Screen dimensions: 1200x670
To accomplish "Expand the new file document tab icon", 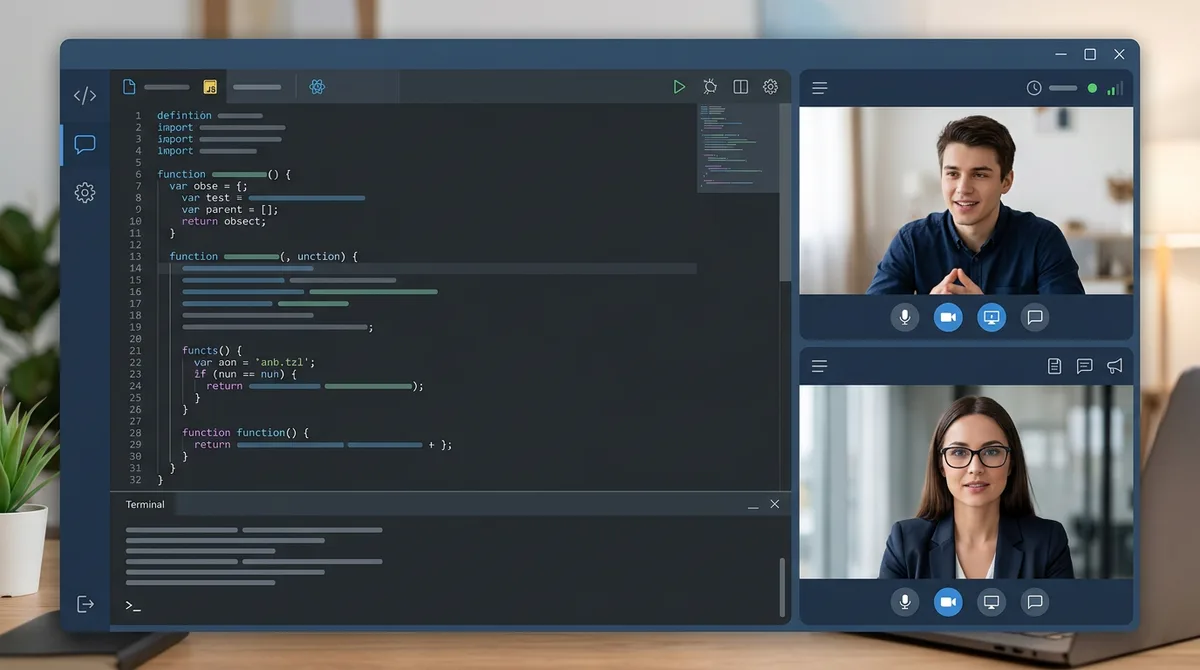I will click(x=128, y=86).
